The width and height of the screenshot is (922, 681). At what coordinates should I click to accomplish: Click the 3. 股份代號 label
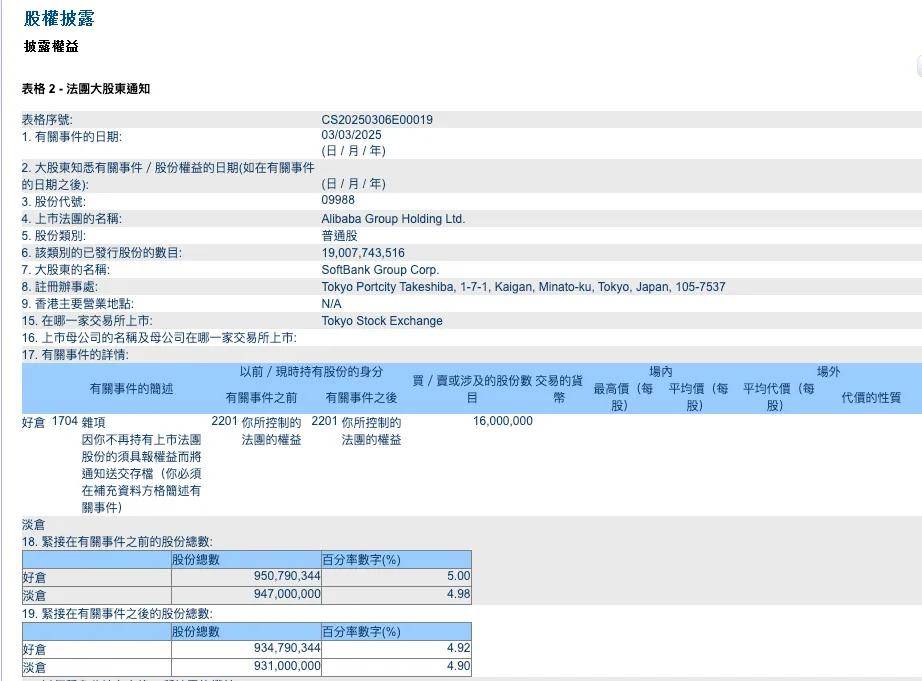54,202
